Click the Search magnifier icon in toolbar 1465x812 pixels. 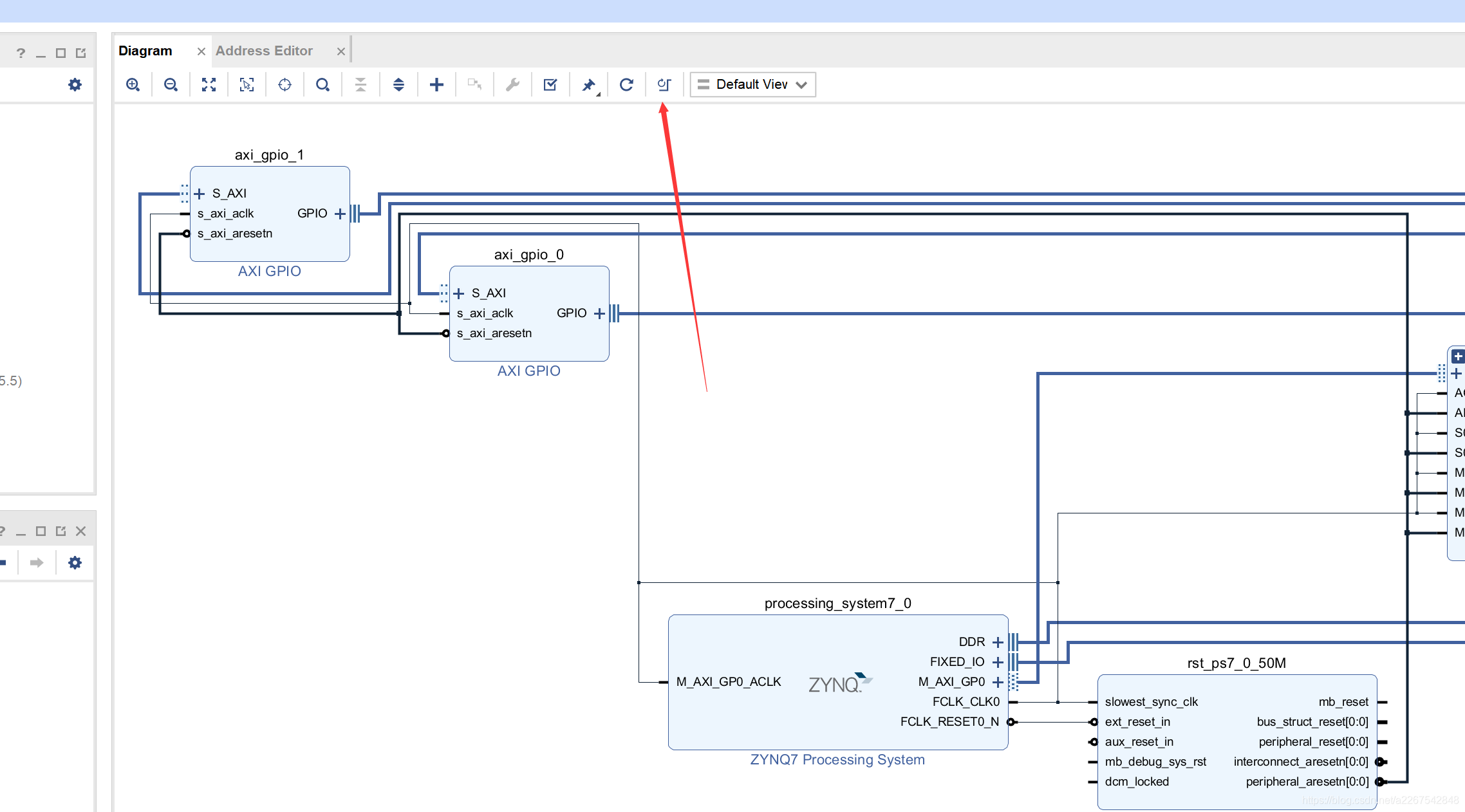click(322, 84)
